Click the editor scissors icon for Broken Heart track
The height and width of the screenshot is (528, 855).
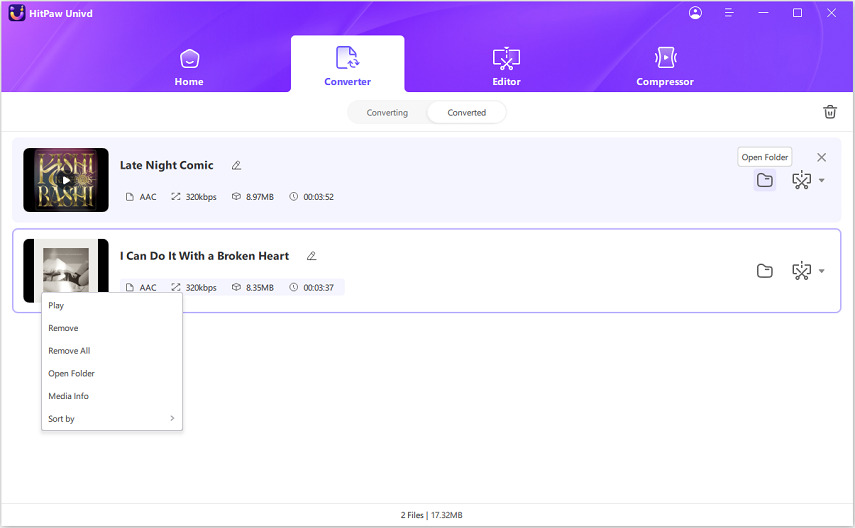tap(802, 271)
